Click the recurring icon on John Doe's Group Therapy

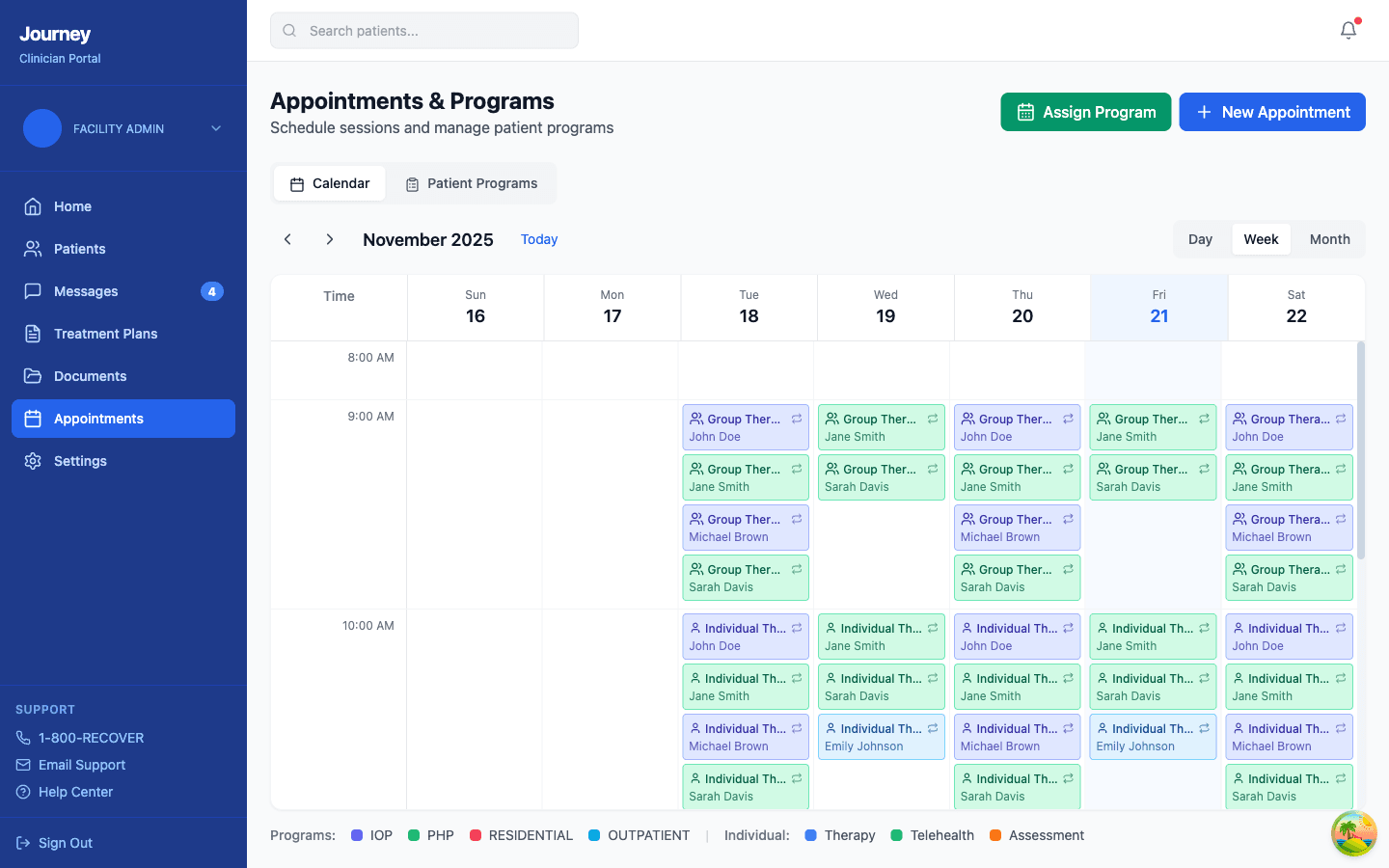tap(796, 418)
